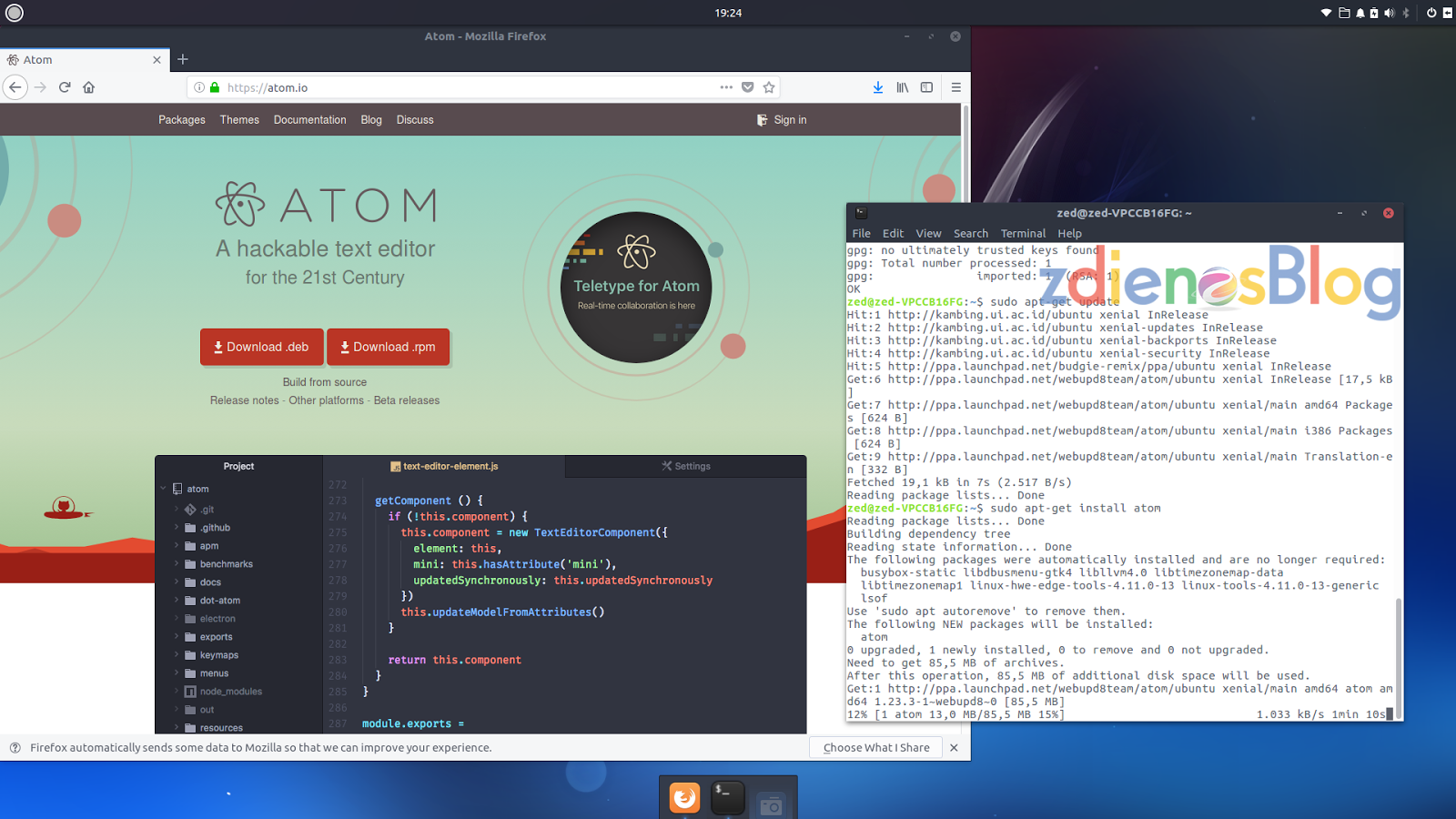The image size is (1456, 819).
Task: Open the Budgie applications menu
Action: [15, 13]
